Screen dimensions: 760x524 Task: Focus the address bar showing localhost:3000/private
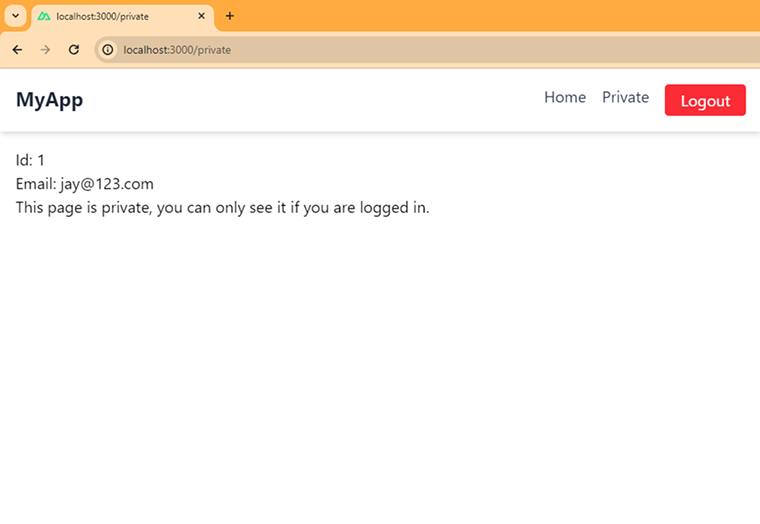(x=427, y=49)
